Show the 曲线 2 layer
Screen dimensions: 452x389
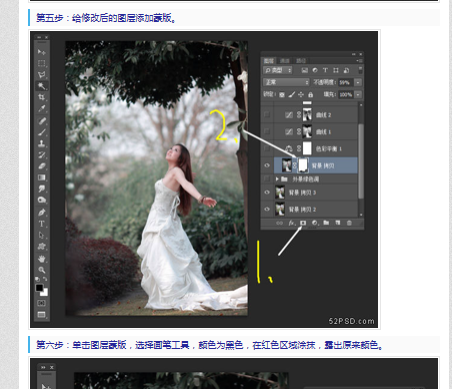(267, 115)
